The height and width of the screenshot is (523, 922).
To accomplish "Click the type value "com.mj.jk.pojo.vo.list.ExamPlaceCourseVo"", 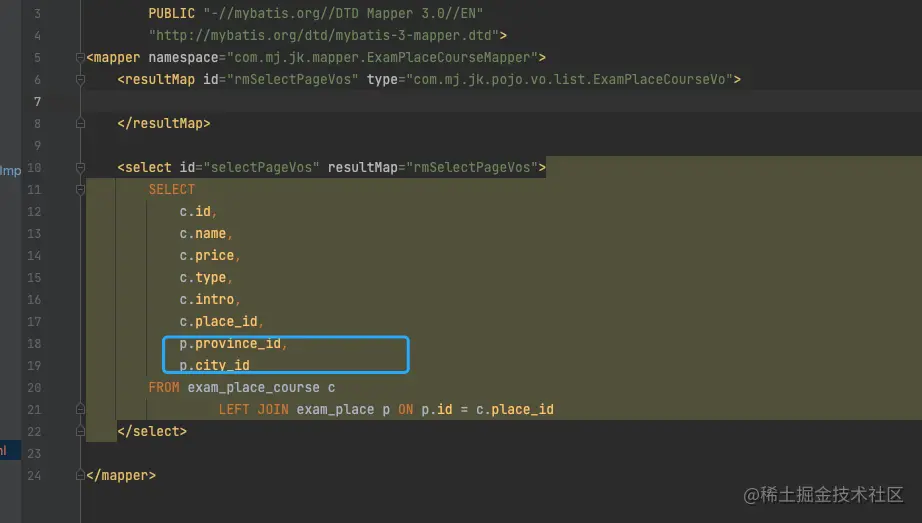I will [570, 79].
